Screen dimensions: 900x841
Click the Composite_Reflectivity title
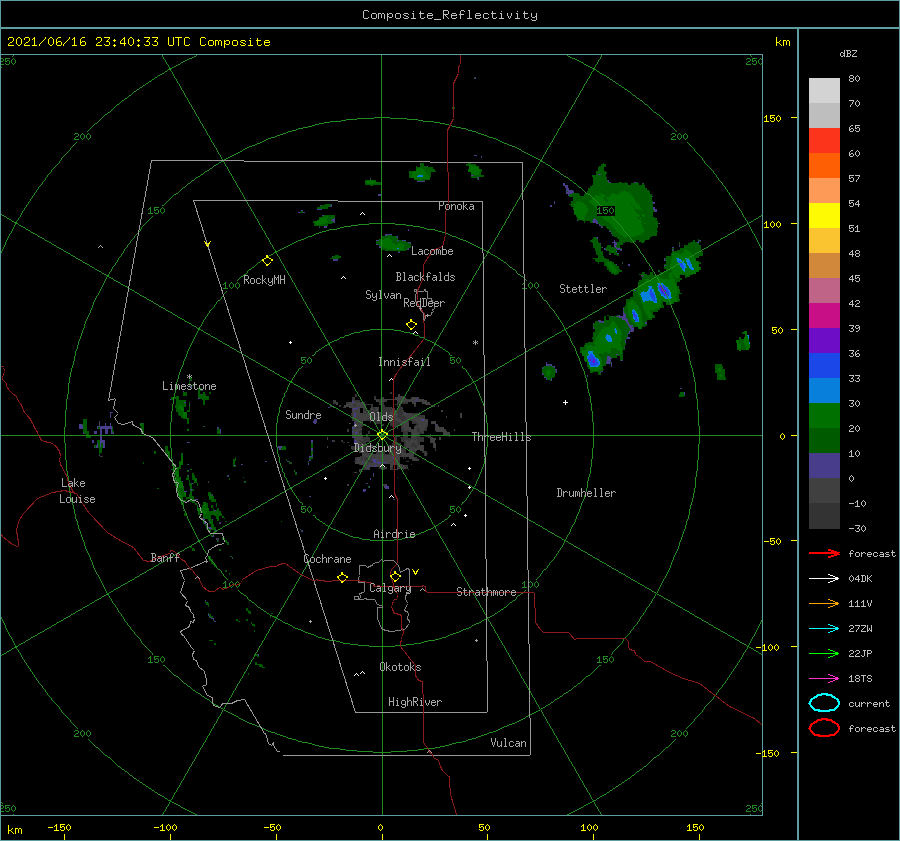tap(449, 15)
